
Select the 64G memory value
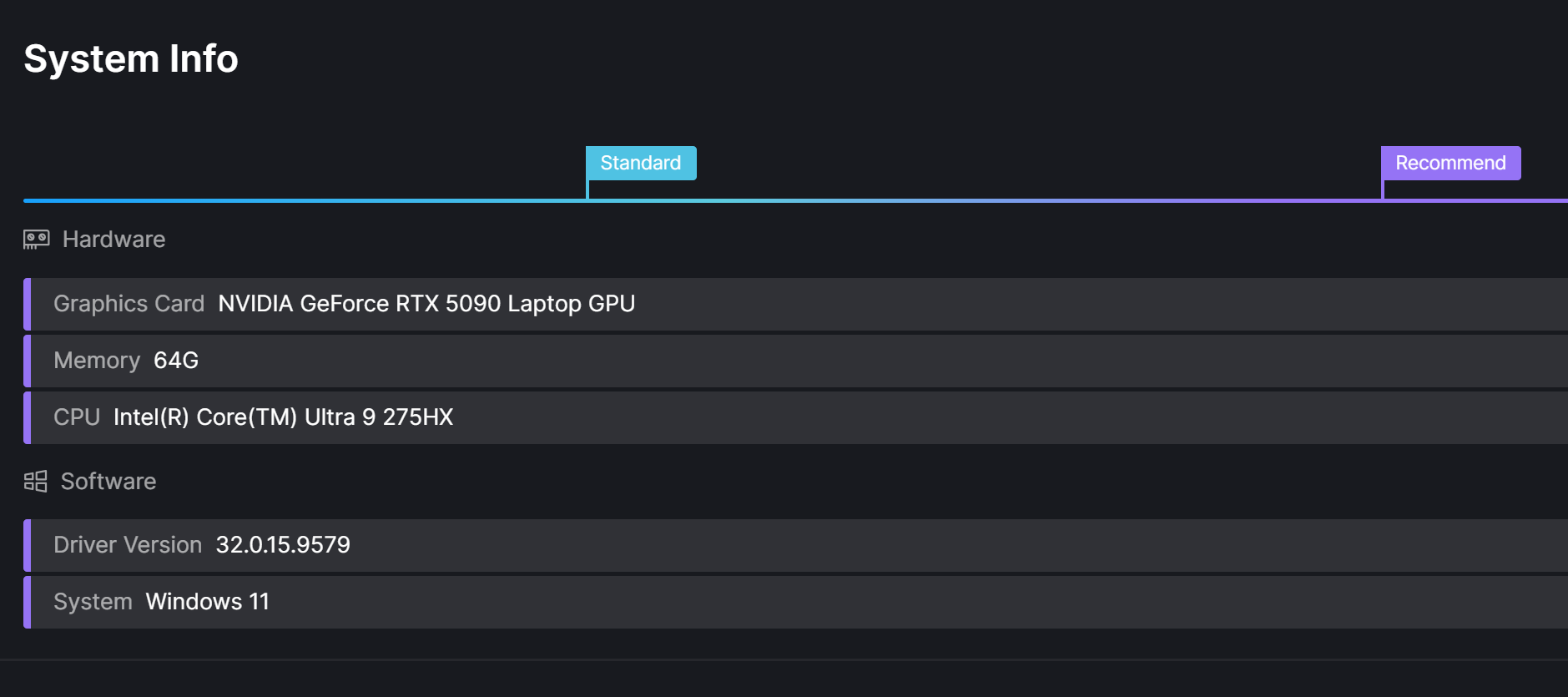[x=176, y=361]
